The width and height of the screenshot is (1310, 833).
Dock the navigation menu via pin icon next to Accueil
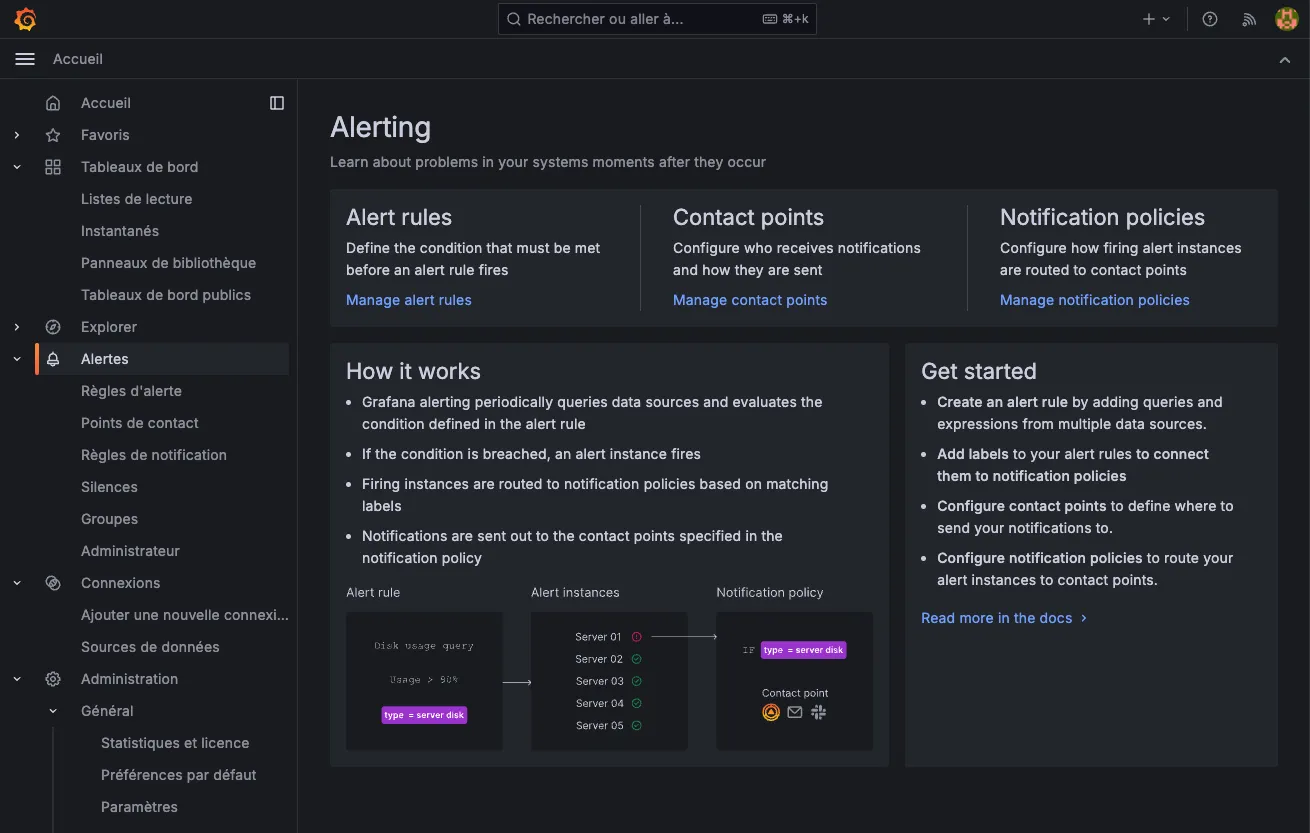pyautogui.click(x=276, y=102)
